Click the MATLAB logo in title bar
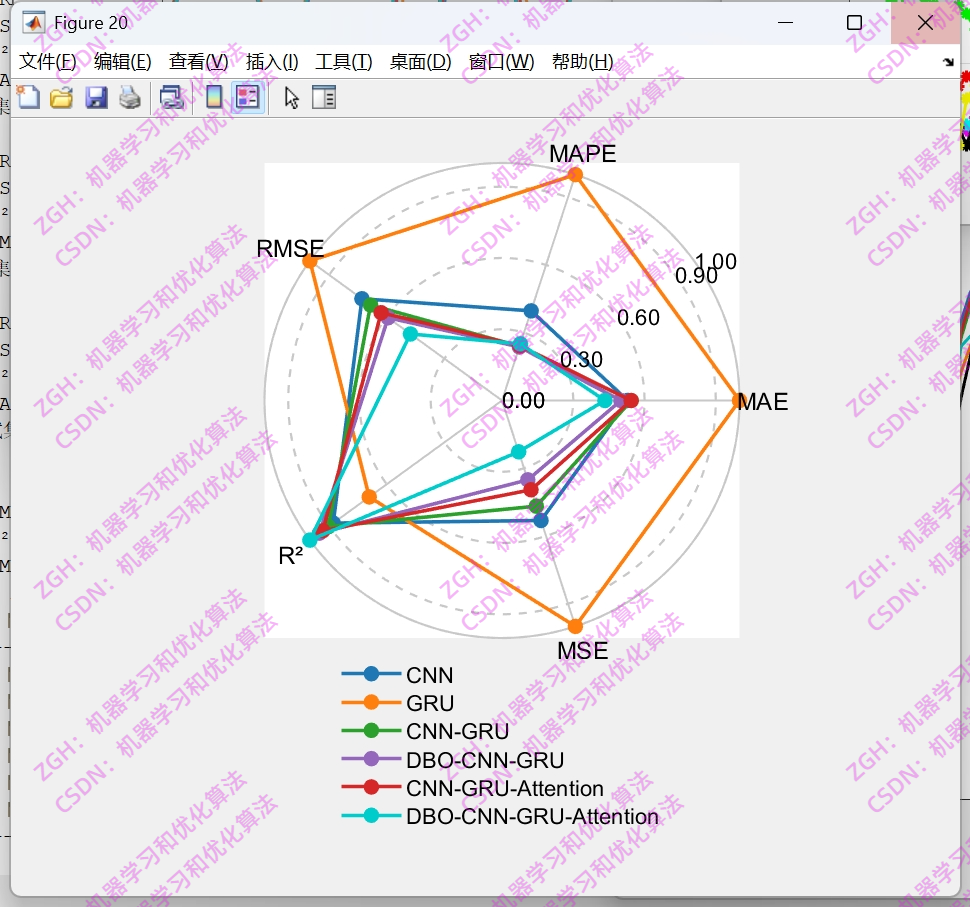Screen dimensions: 970x907 pyautogui.click(x=33, y=23)
